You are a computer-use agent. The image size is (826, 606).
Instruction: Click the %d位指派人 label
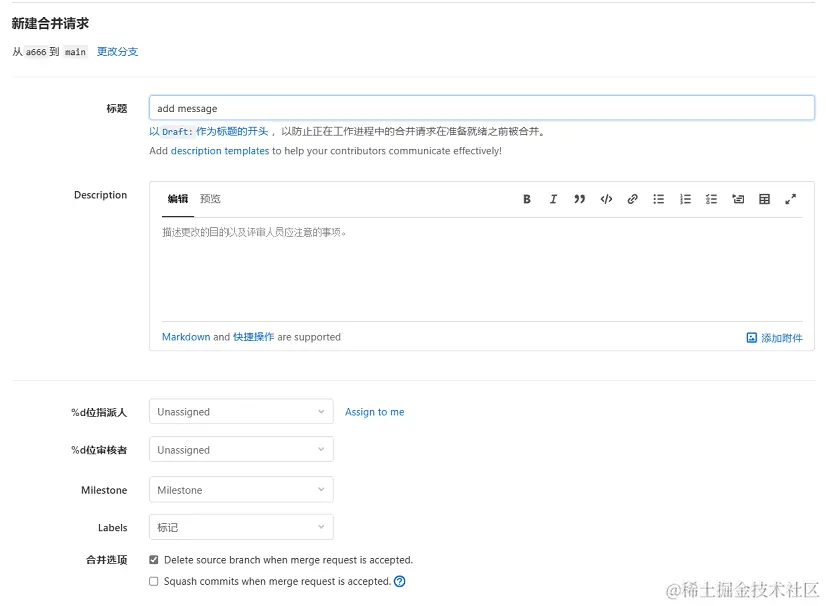[99, 412]
